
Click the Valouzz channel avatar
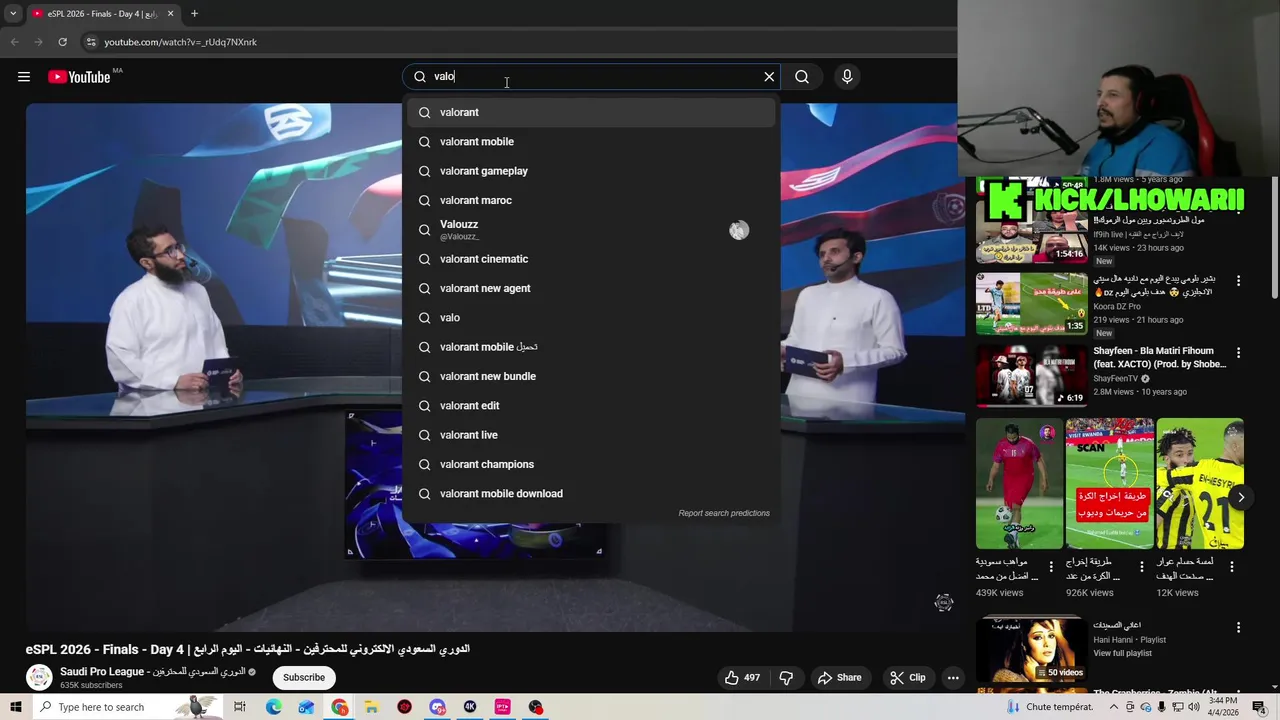739,230
